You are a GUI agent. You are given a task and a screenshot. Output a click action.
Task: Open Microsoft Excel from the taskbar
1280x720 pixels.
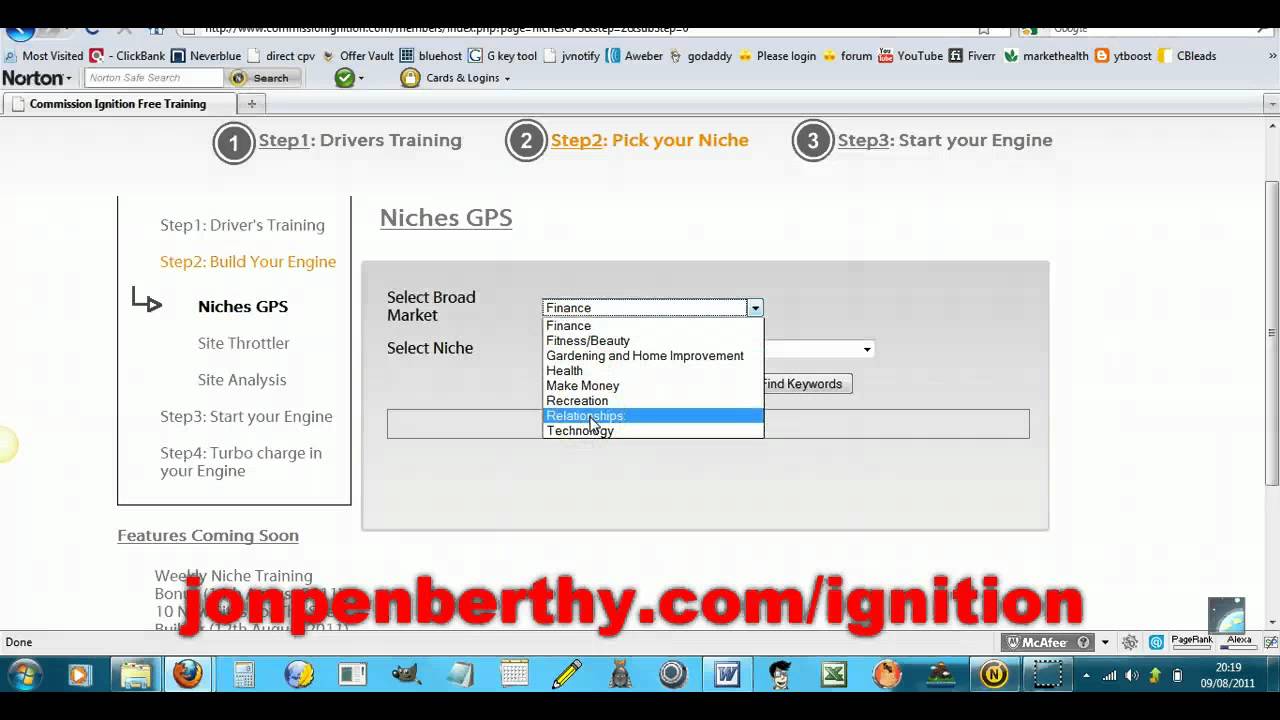pyautogui.click(x=834, y=675)
